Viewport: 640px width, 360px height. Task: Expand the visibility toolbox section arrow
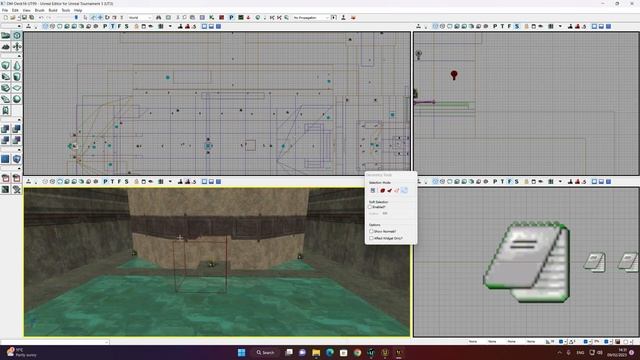tap(19, 168)
